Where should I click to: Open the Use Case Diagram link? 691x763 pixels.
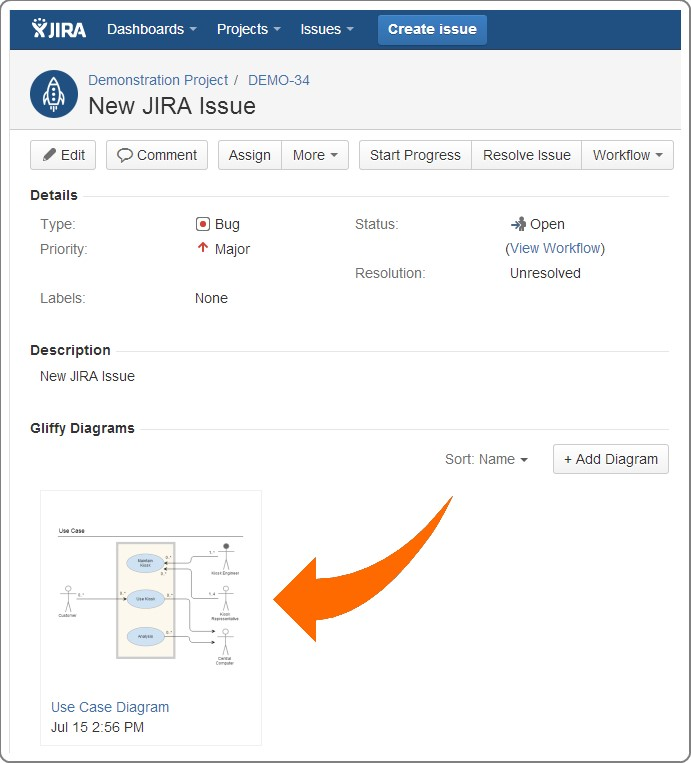[110, 707]
